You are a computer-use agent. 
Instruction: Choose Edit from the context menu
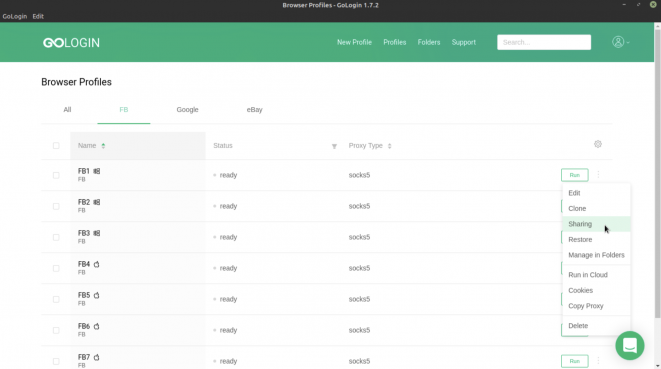596,193
